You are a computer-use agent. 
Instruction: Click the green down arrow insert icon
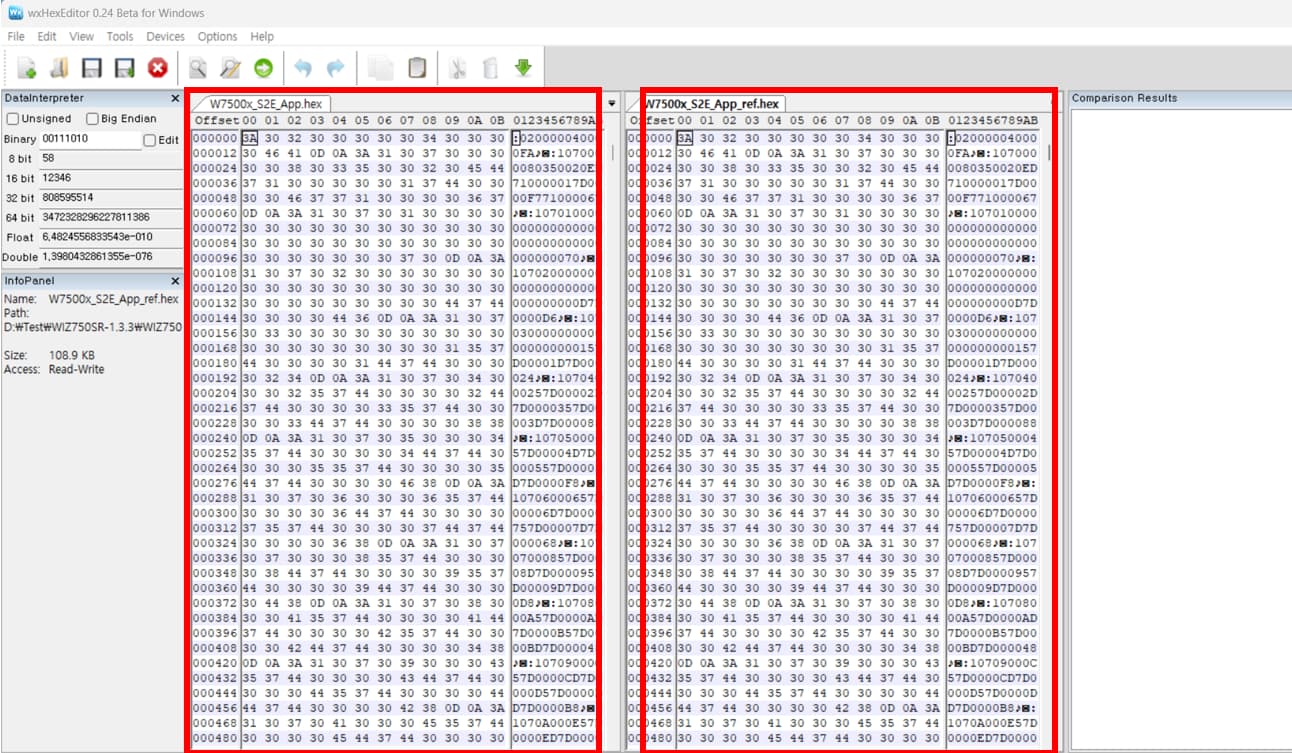click(523, 68)
